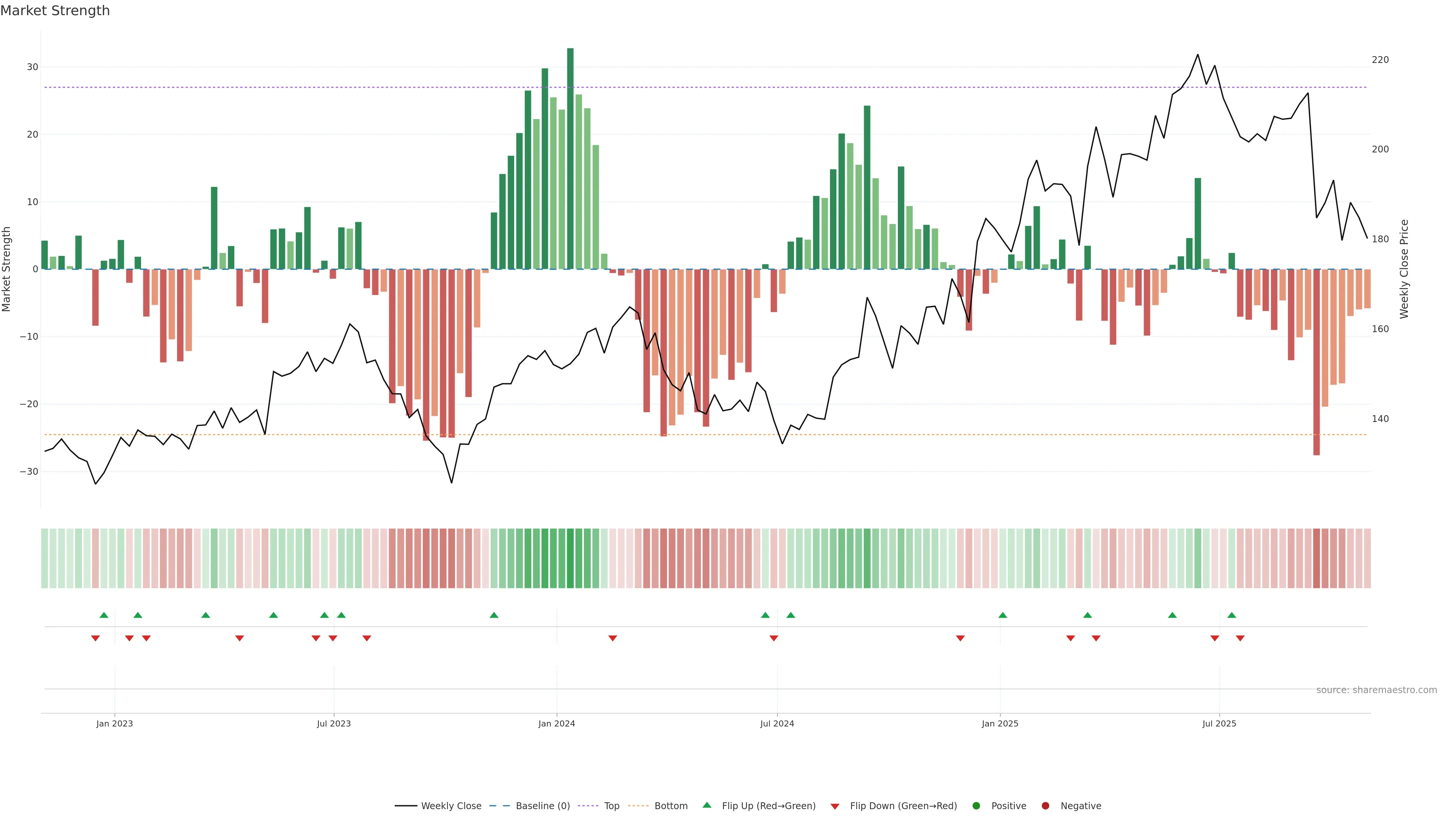
Task: Click the isolated flip-up triangle before Jan 2024
Action: tap(494, 615)
